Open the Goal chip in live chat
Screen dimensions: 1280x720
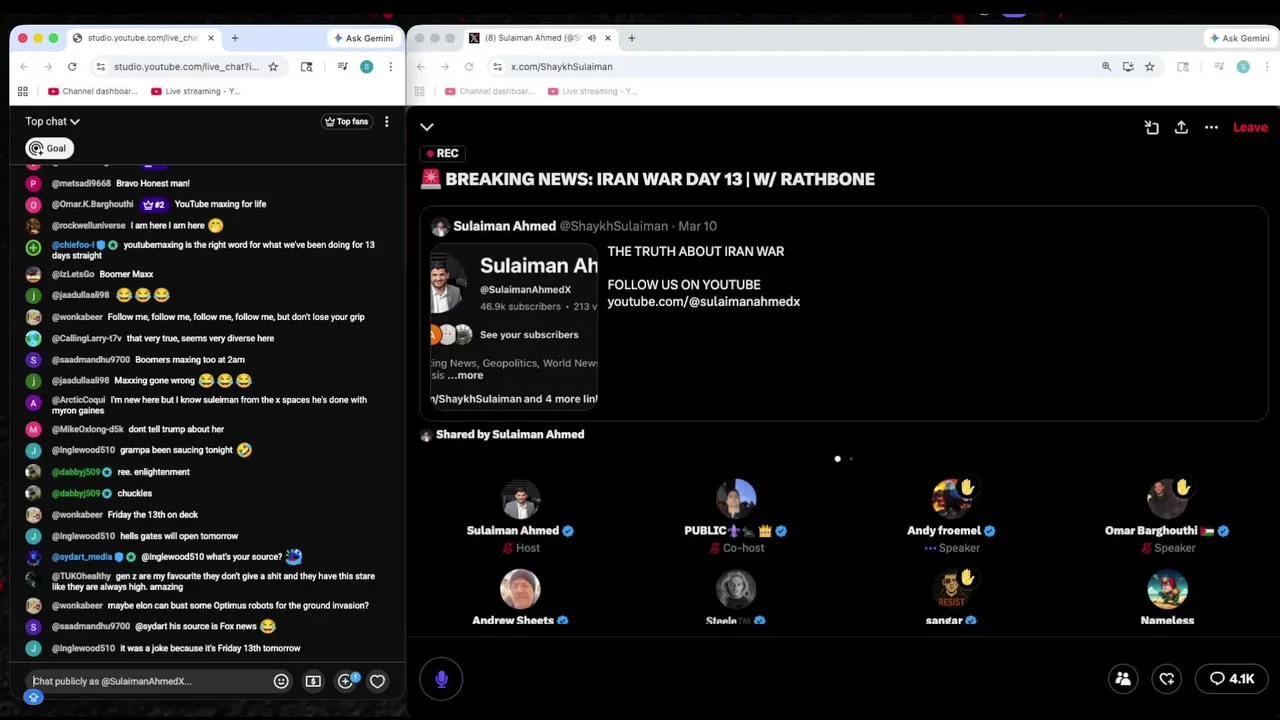(x=48, y=148)
